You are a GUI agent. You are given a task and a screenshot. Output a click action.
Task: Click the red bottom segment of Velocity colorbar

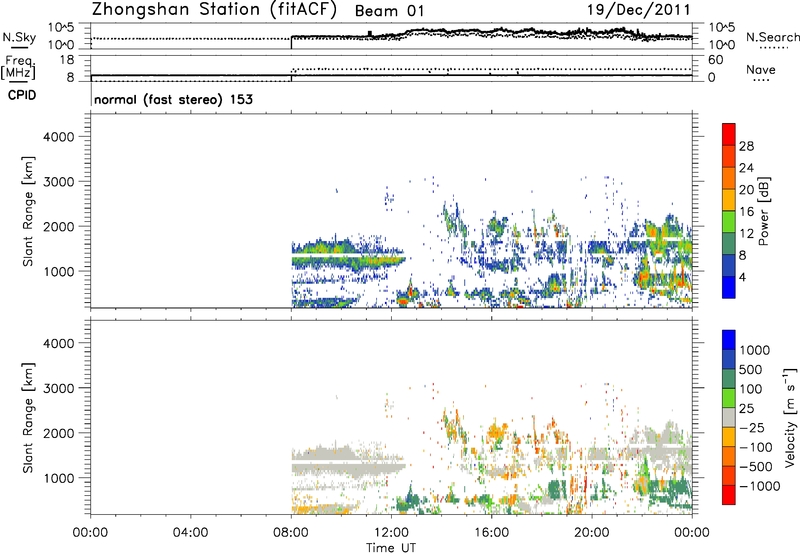tap(729, 495)
